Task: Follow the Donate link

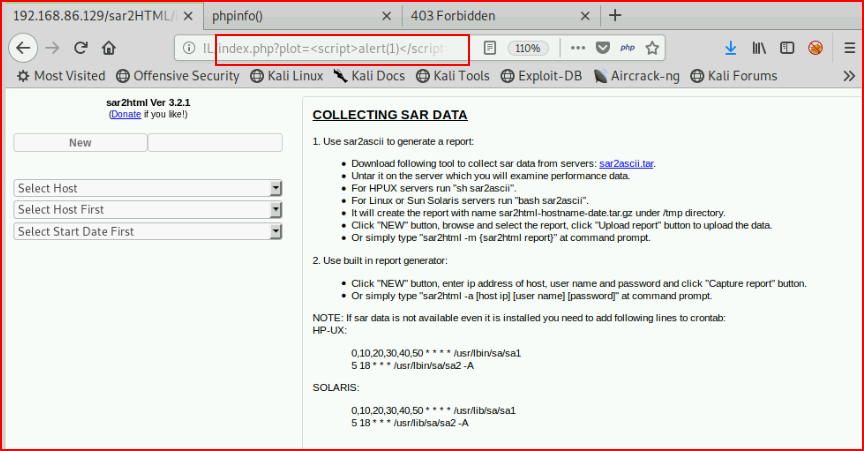Action: pyautogui.click(x=126, y=114)
